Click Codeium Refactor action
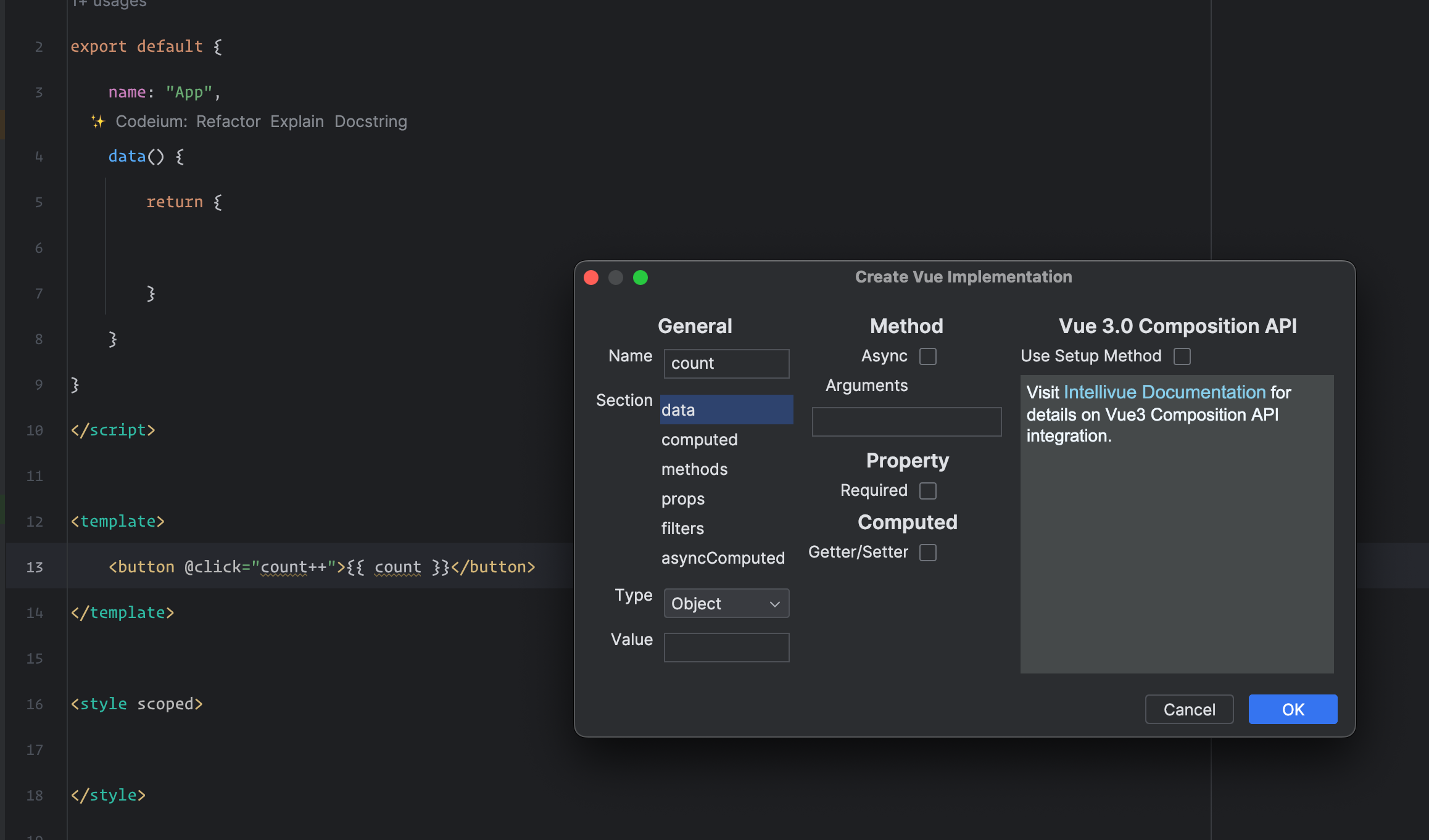1429x840 pixels. 228,121
